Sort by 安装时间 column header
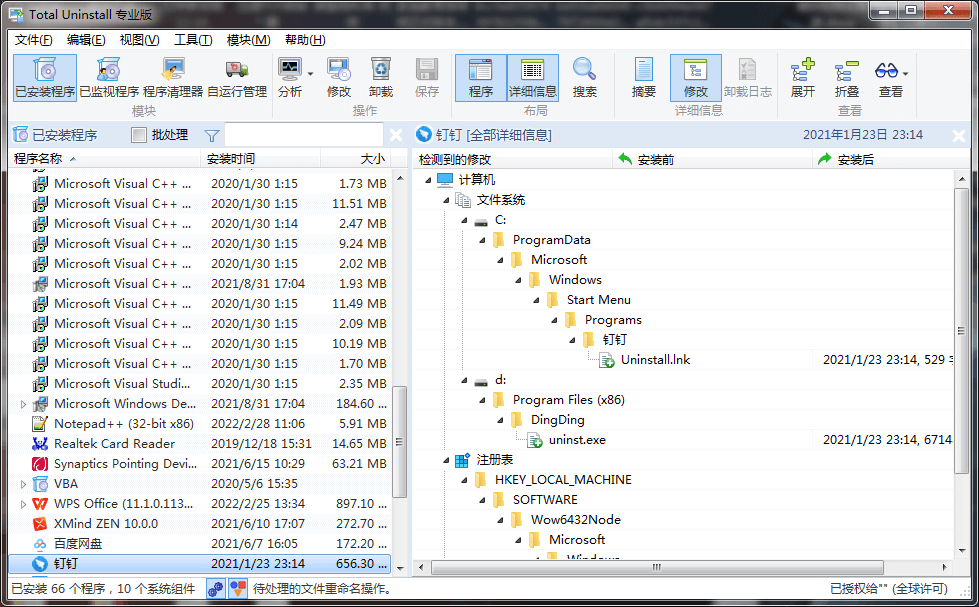The height and width of the screenshot is (607, 979). pos(260,159)
